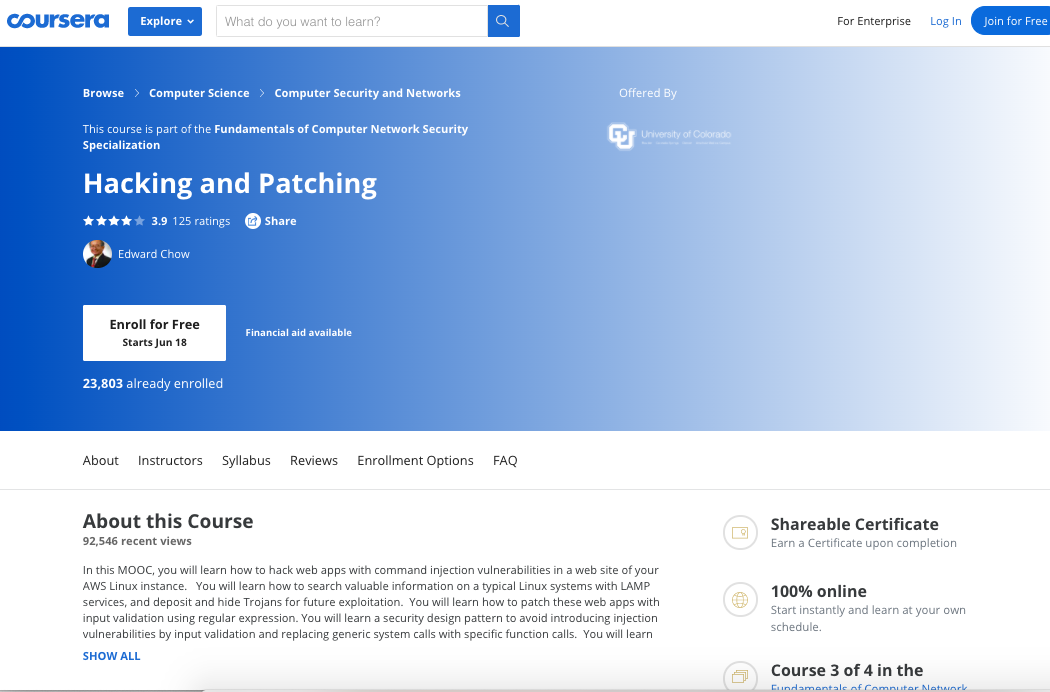Click the 'Hacking and Patching' course title

tap(230, 184)
